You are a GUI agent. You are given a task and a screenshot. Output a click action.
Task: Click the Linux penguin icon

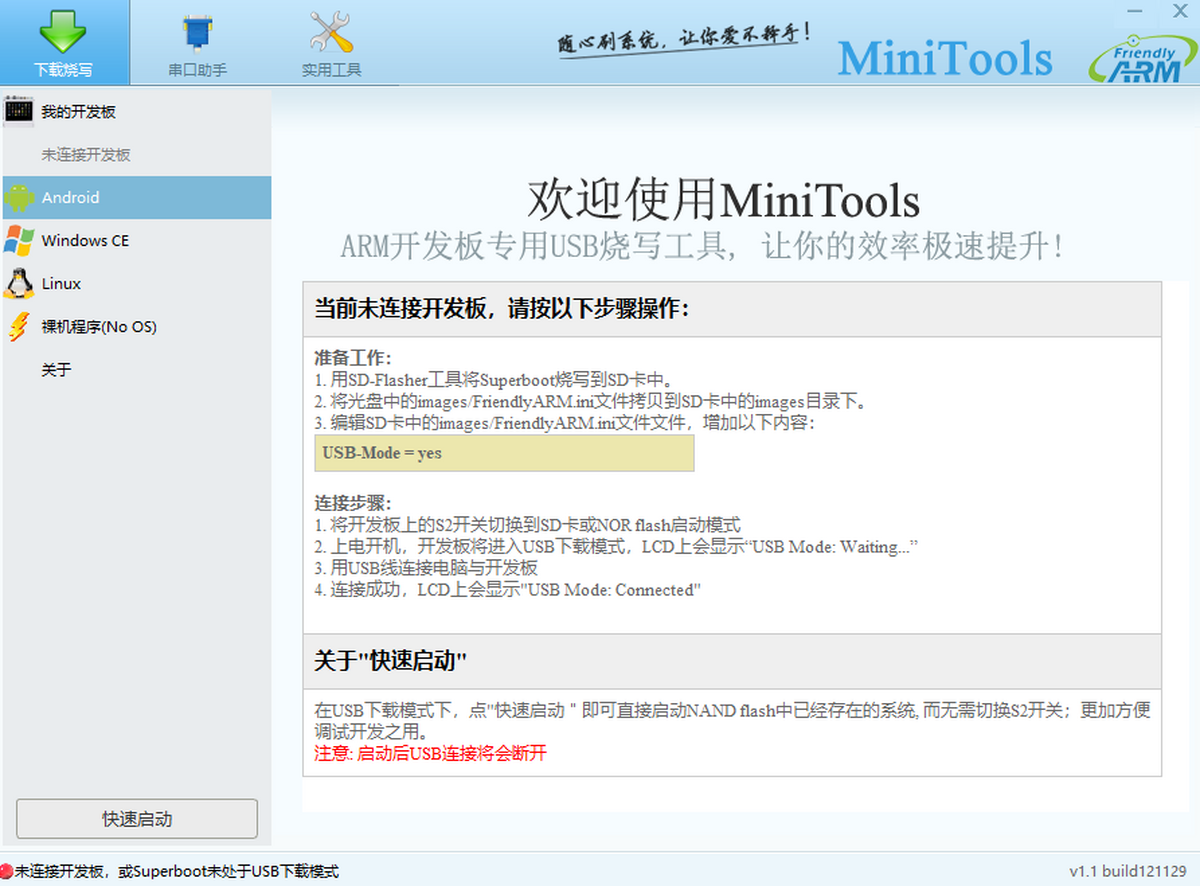pyautogui.click(x=18, y=284)
